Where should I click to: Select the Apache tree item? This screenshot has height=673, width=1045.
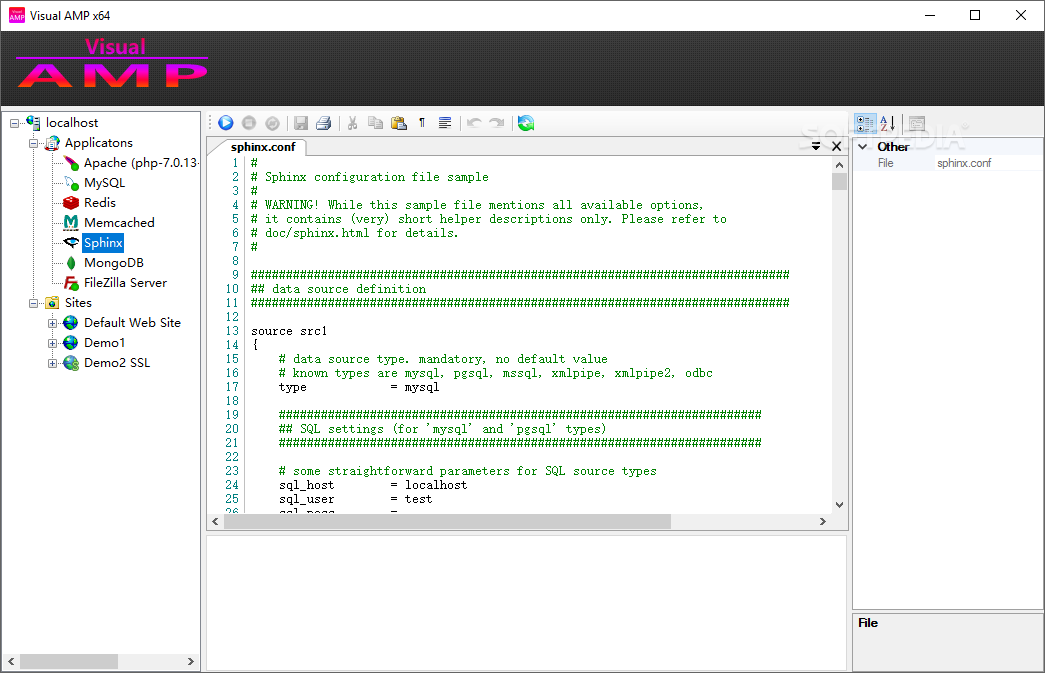pos(140,163)
